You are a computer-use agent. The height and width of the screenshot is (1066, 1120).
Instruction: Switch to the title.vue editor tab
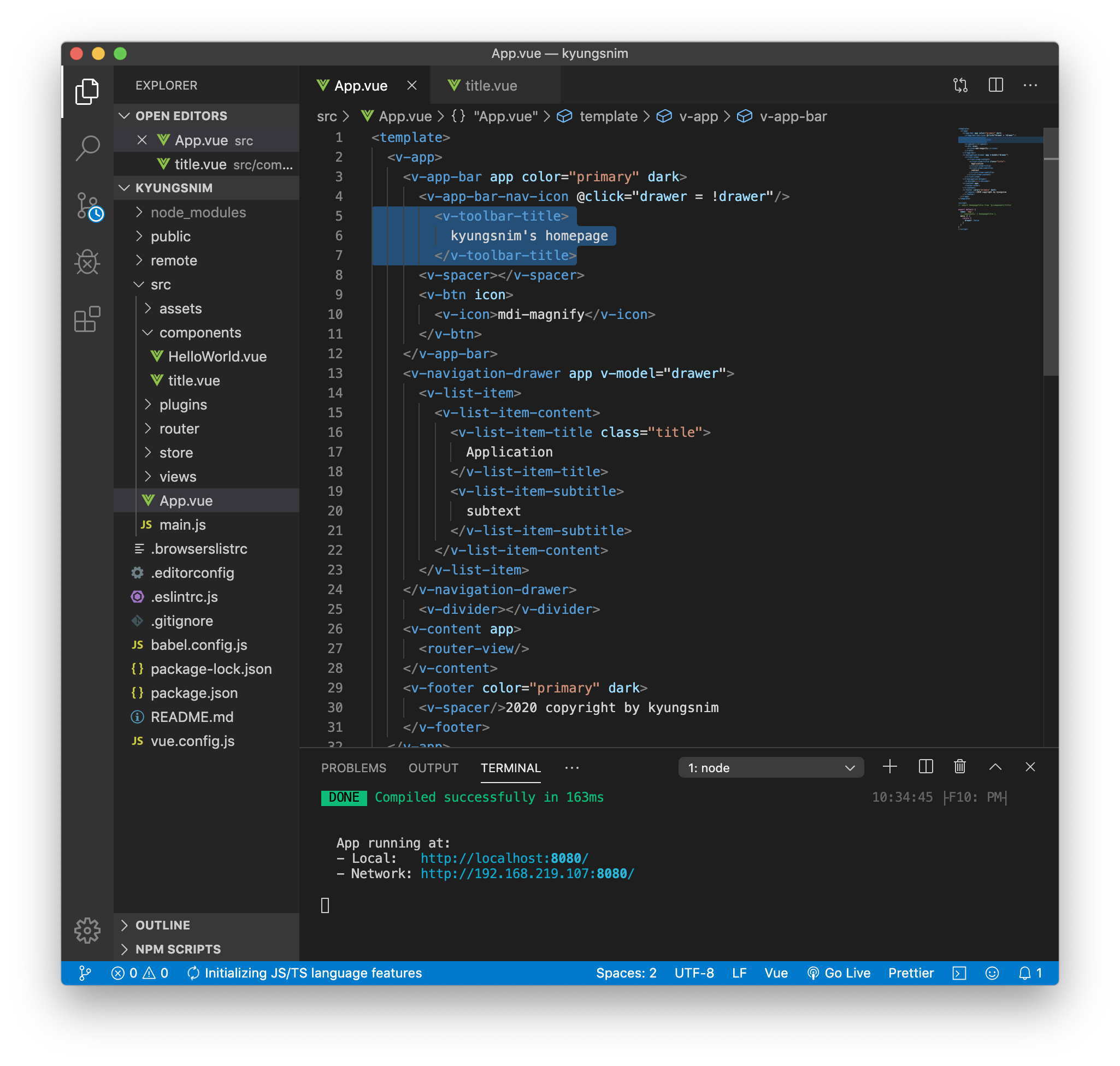click(x=490, y=86)
